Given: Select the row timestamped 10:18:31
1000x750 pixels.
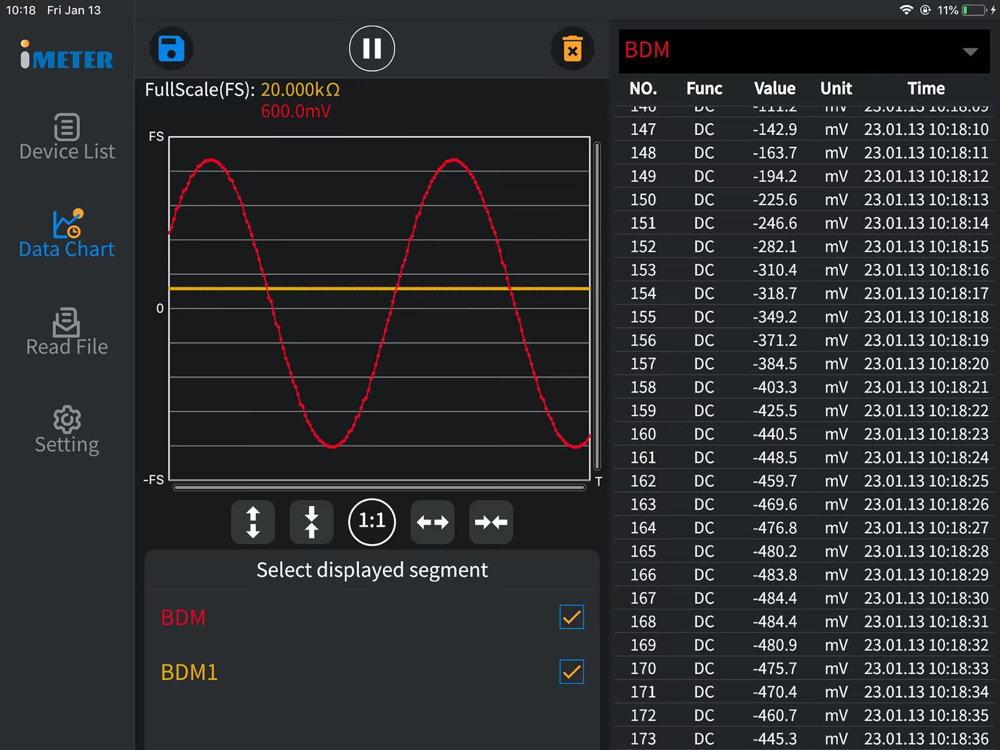Looking at the screenshot, I should point(804,622).
